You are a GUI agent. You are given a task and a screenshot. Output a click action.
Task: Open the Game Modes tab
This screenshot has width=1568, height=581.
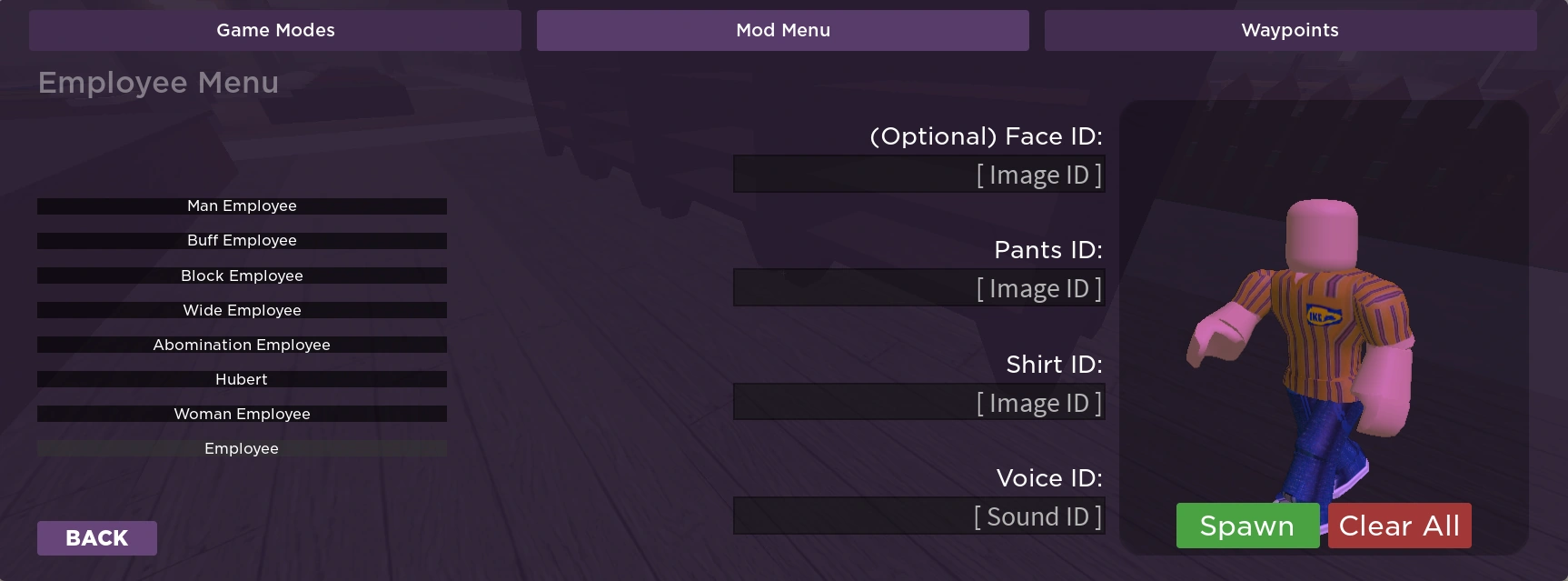[275, 30]
